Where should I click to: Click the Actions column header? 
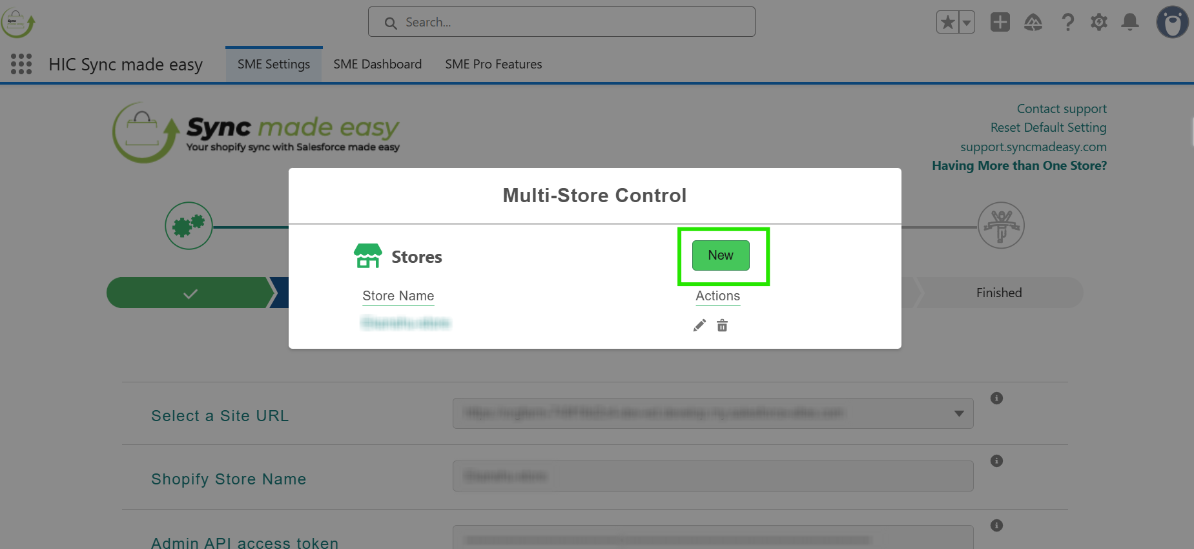click(x=717, y=296)
